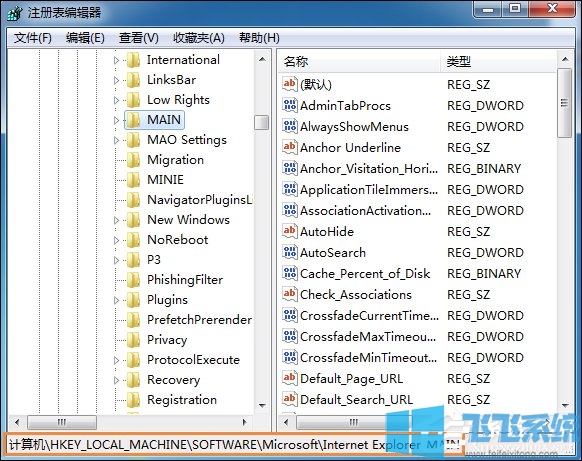
Task: Click the DWORD icon of AlwaysShowMenus
Action: (290, 126)
